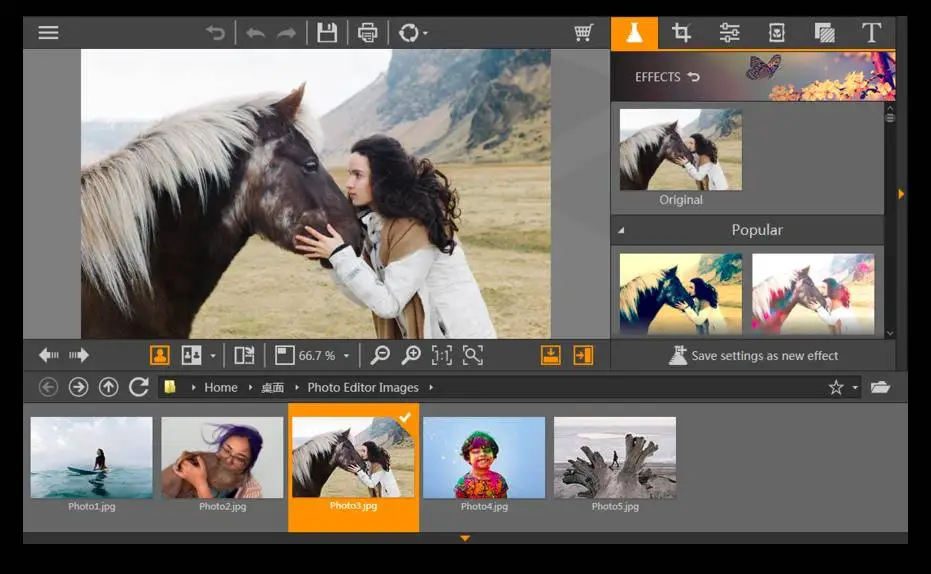Click the print icon

click(368, 32)
